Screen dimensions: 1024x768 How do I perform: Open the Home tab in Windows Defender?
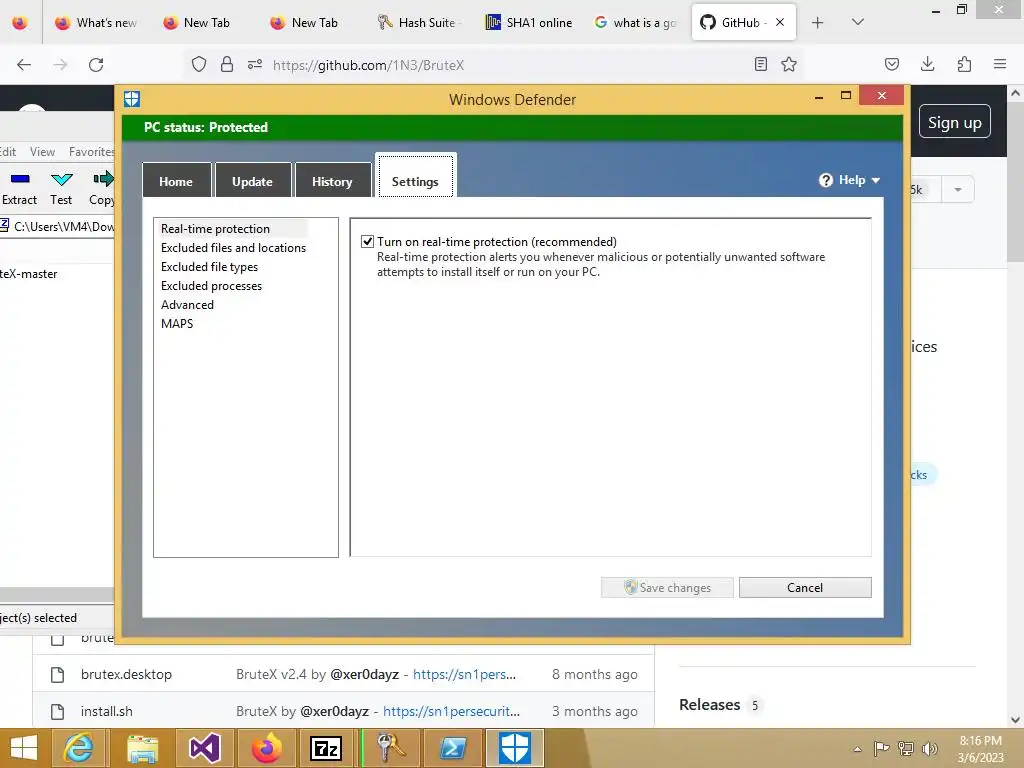[176, 181]
